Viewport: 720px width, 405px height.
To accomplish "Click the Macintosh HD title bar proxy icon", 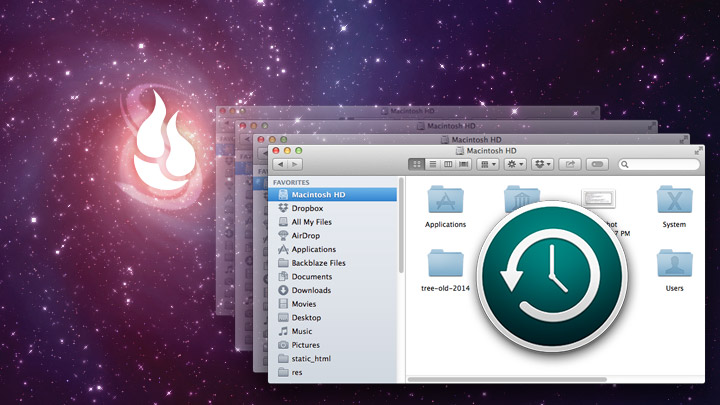I will point(459,151).
